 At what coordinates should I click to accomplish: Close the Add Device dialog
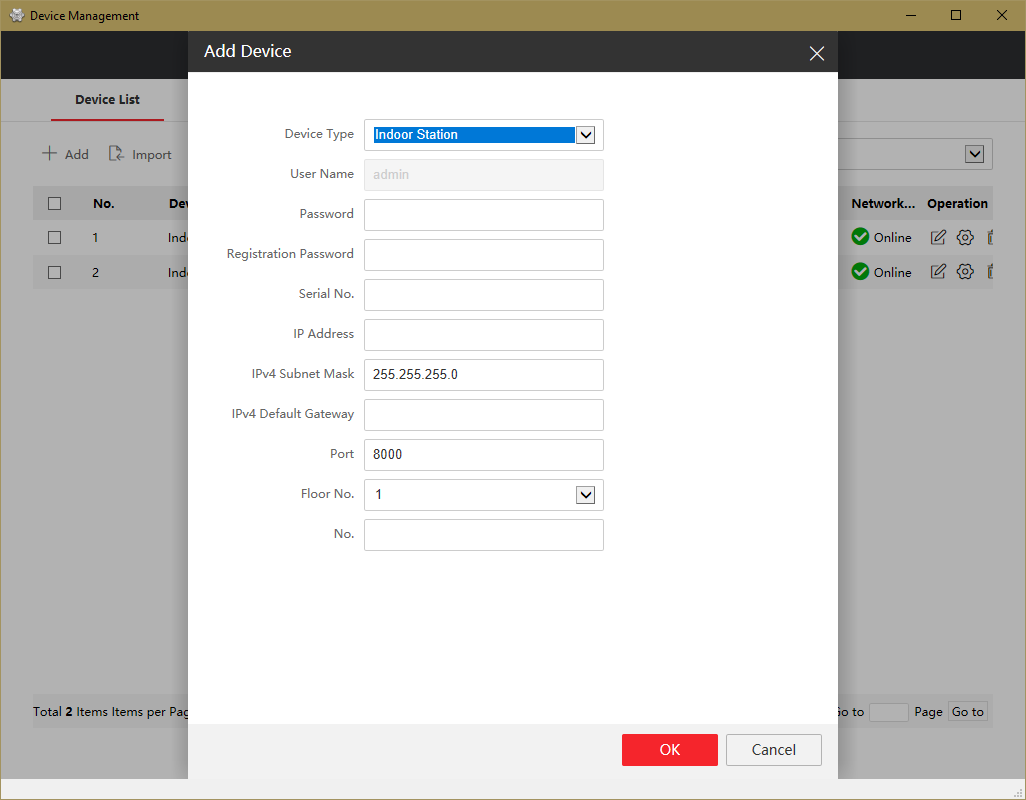[816, 53]
